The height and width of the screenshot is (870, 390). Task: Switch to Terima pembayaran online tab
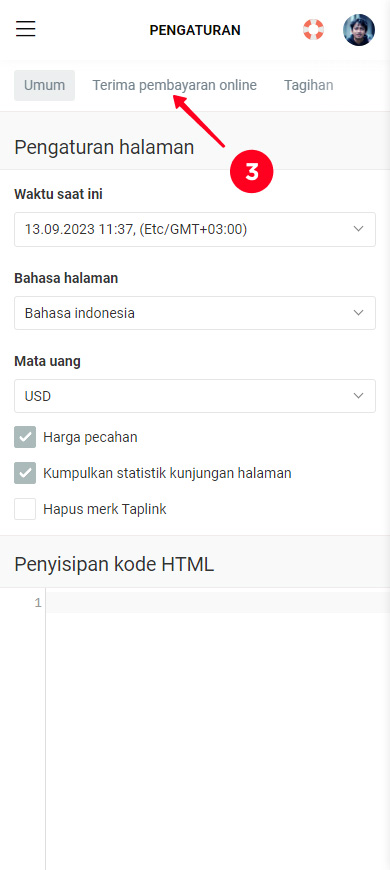(174, 85)
